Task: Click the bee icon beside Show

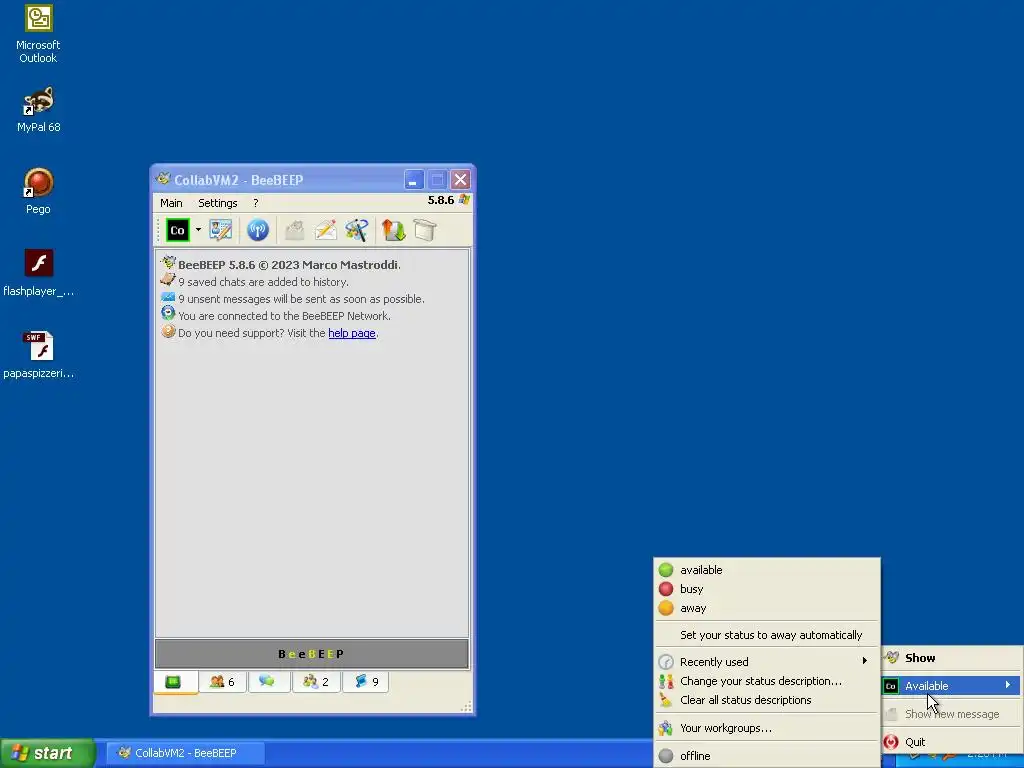Action: 891,658
